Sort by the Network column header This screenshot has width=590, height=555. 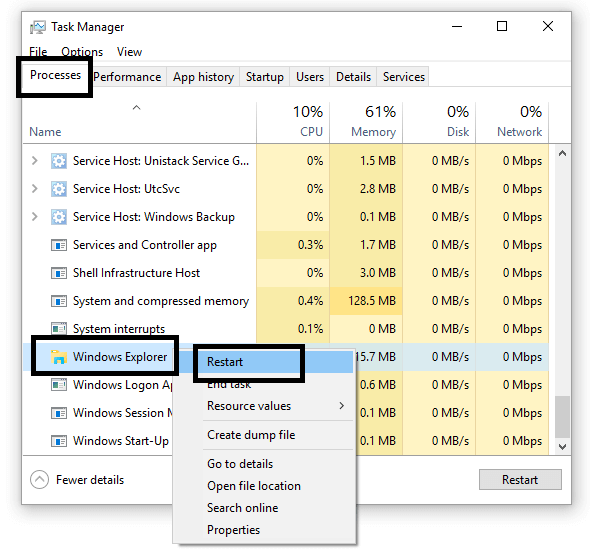tap(512, 122)
